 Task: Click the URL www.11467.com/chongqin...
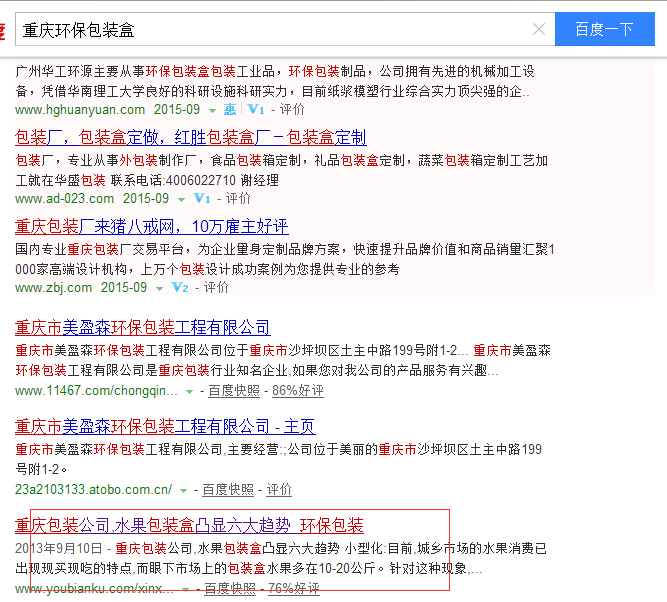tap(96, 391)
